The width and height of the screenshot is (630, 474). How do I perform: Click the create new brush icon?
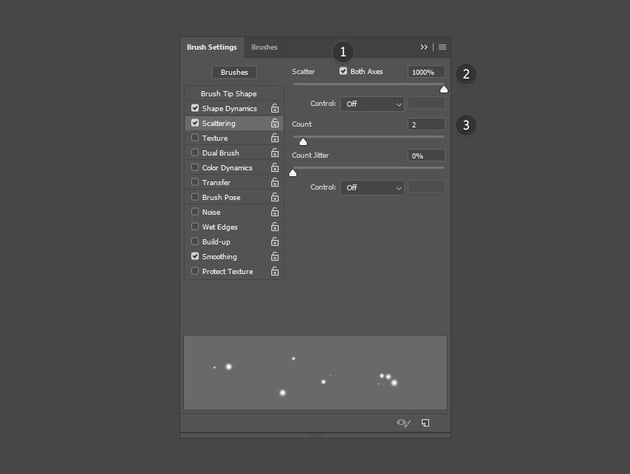[425, 423]
